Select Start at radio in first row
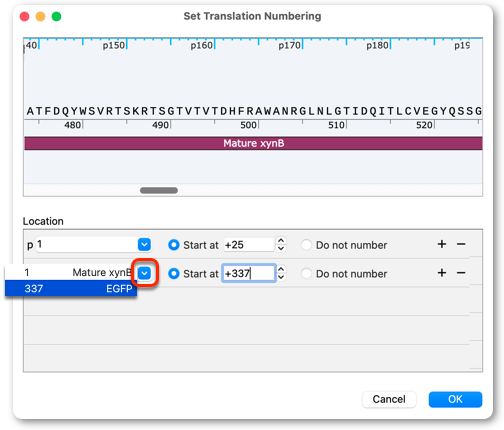The image size is (504, 430). click(x=174, y=245)
